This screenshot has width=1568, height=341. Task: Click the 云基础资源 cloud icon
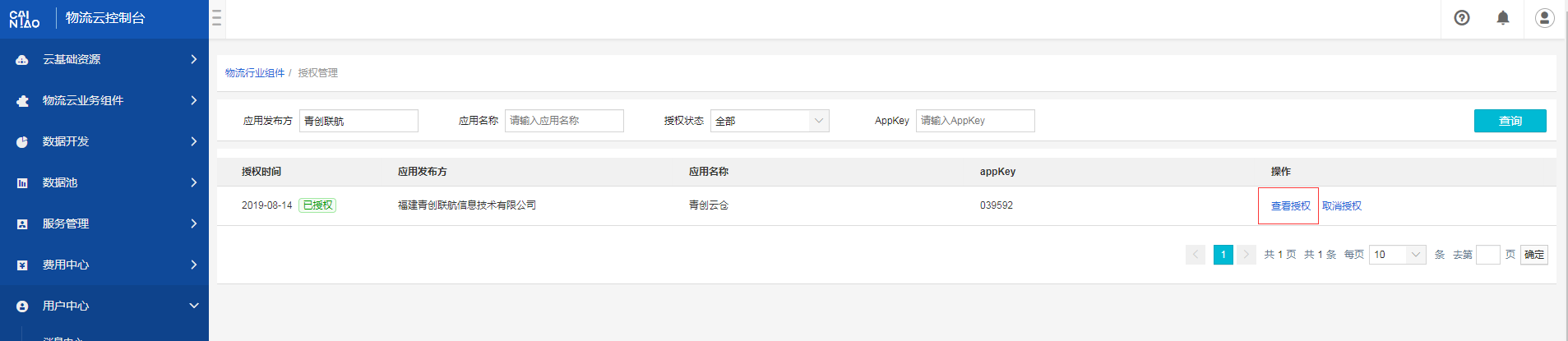click(x=22, y=60)
